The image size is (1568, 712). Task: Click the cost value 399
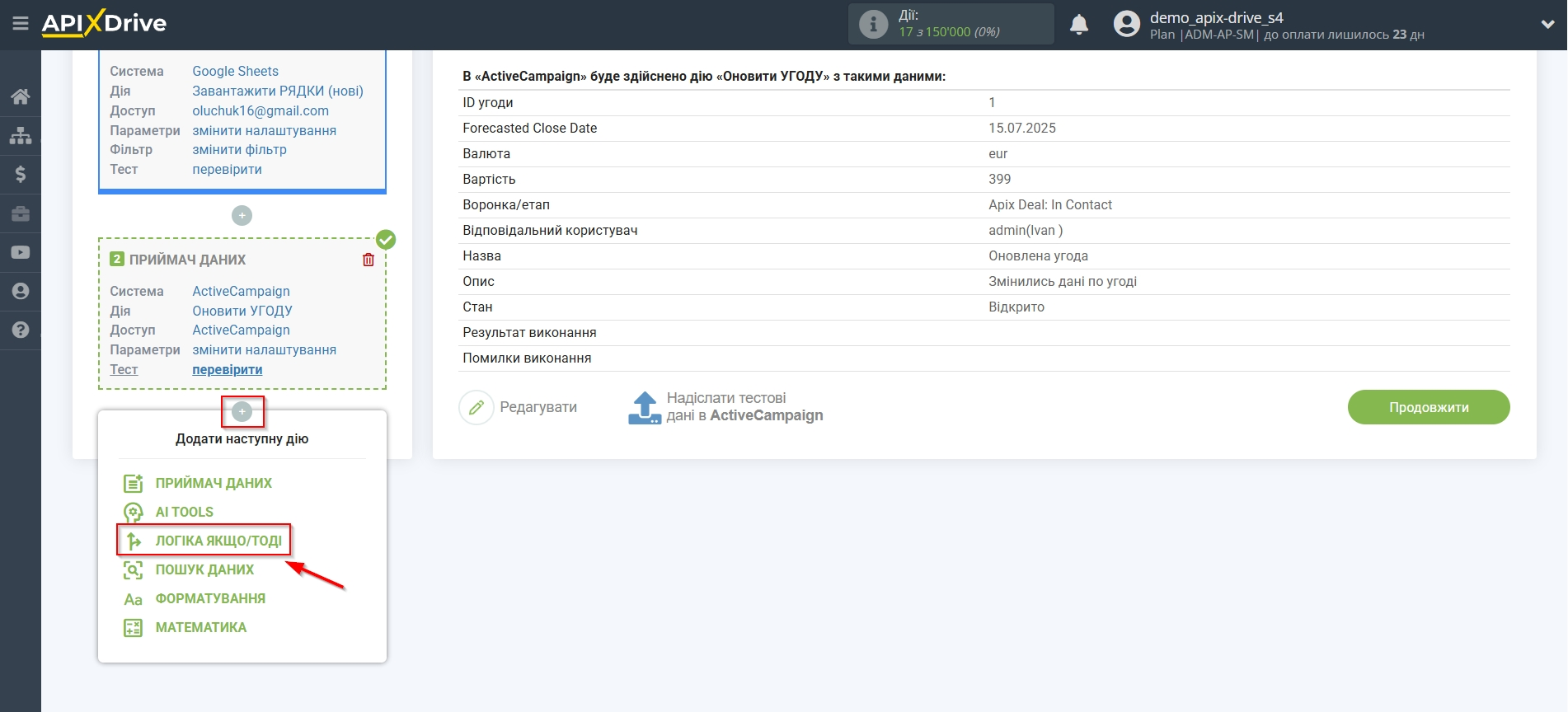tap(999, 179)
